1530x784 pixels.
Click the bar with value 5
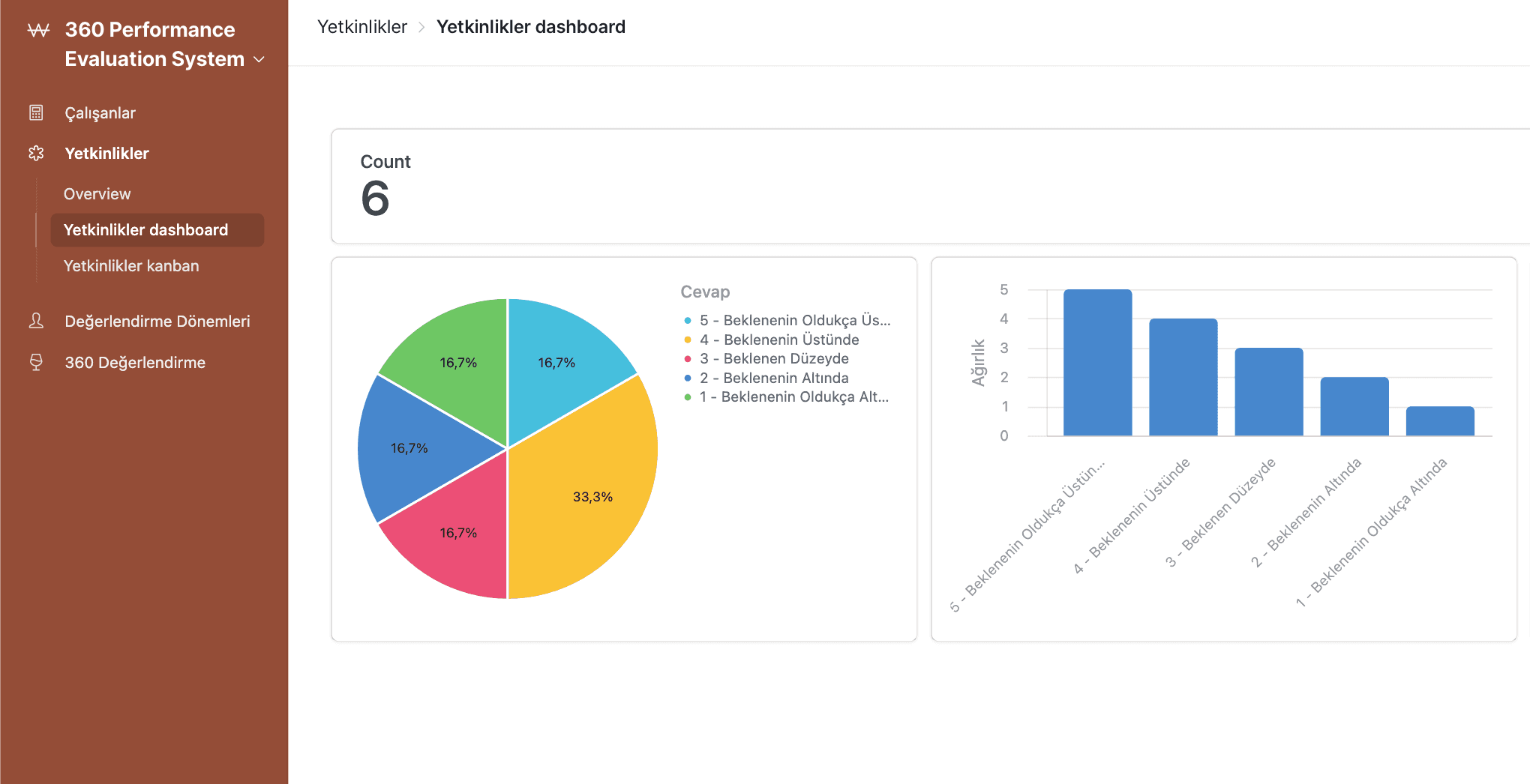pos(1097,363)
